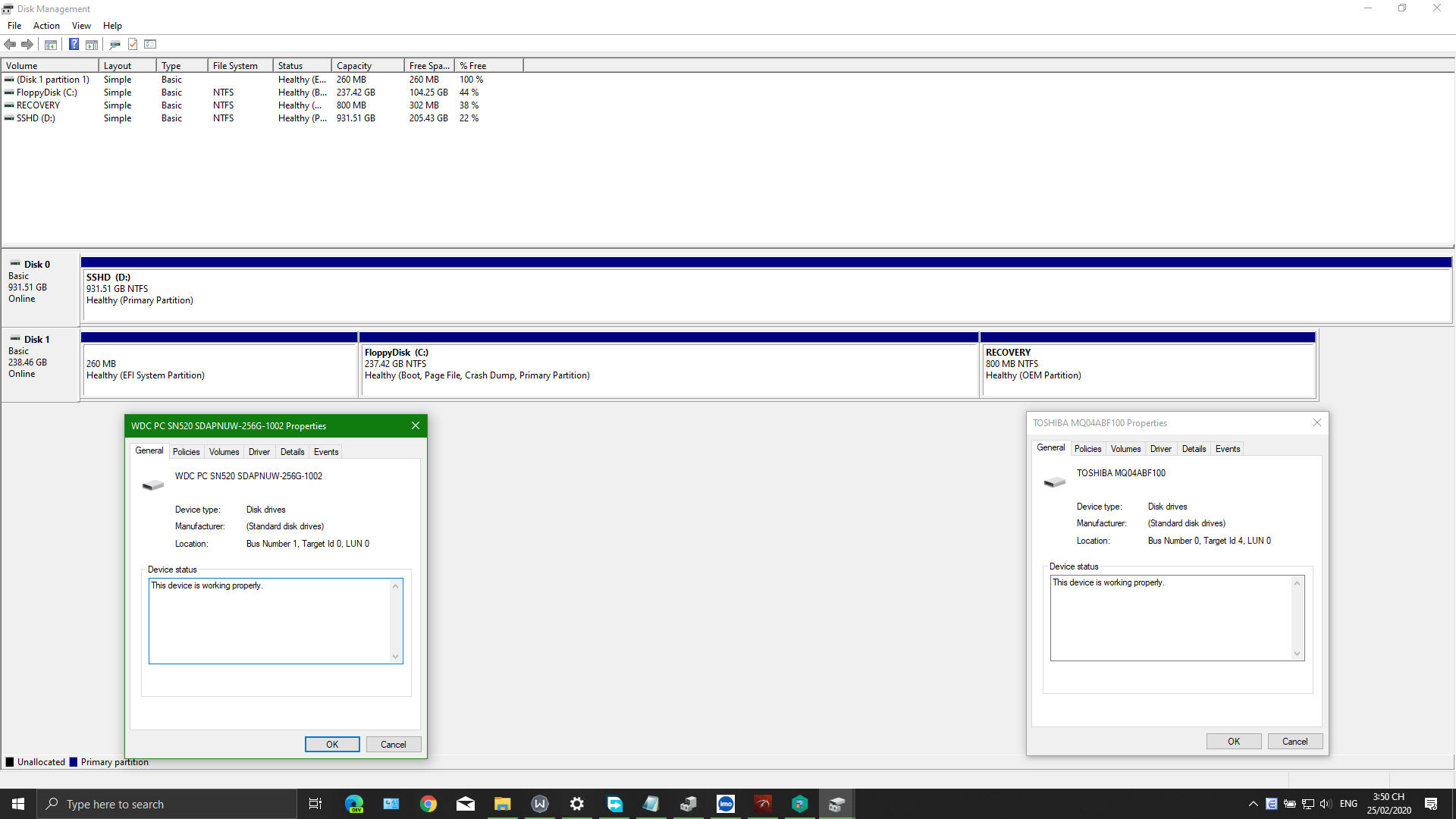
Task: Select the SSHD (D:) partition block
Action: pyautogui.click(x=766, y=290)
